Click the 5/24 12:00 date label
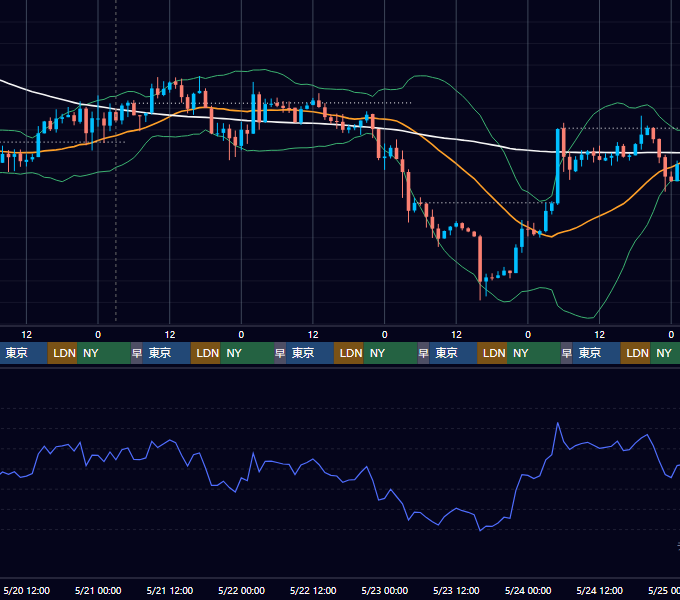 [599, 590]
